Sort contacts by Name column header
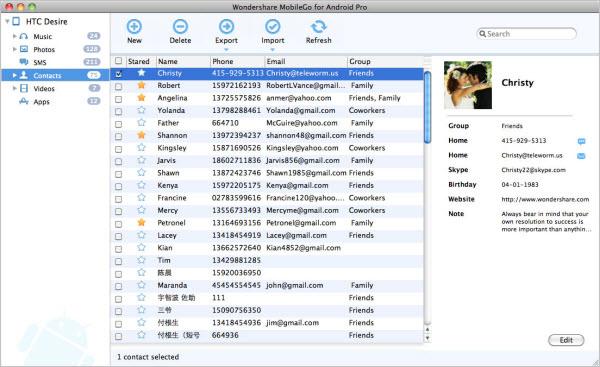The image size is (600, 367). (183, 61)
